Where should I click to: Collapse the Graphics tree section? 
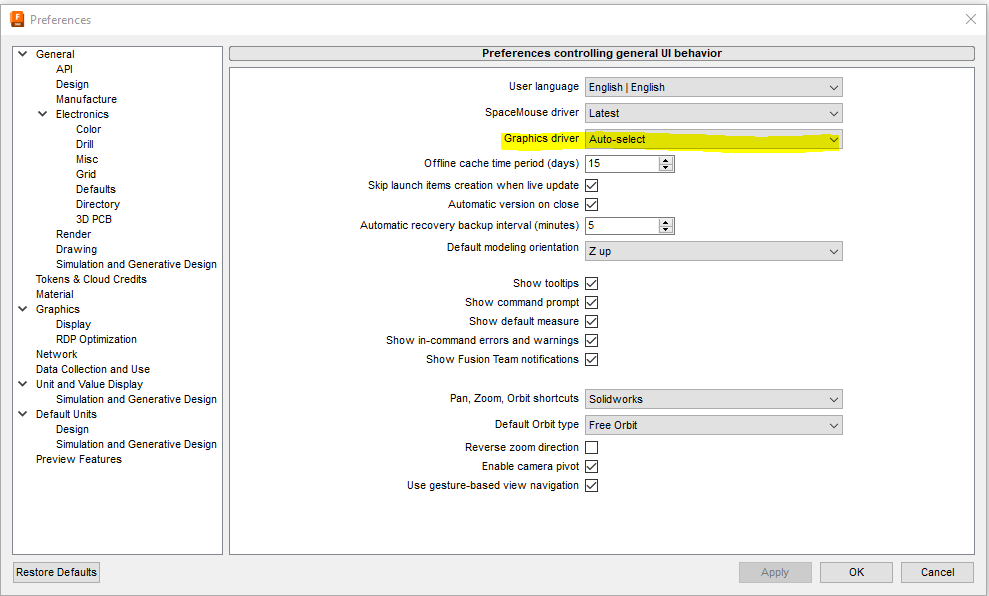pos(22,309)
